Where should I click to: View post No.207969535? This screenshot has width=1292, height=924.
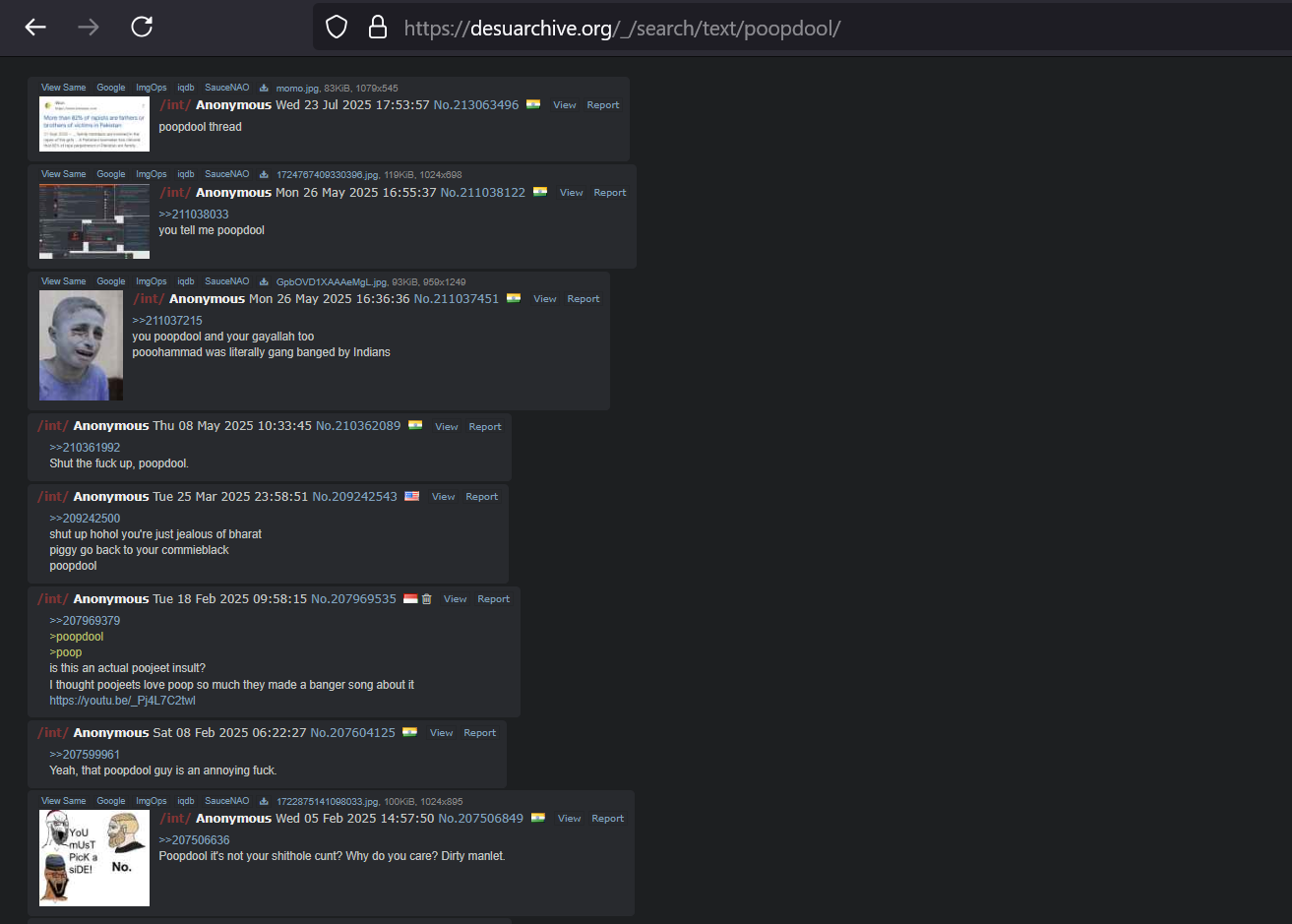(456, 599)
